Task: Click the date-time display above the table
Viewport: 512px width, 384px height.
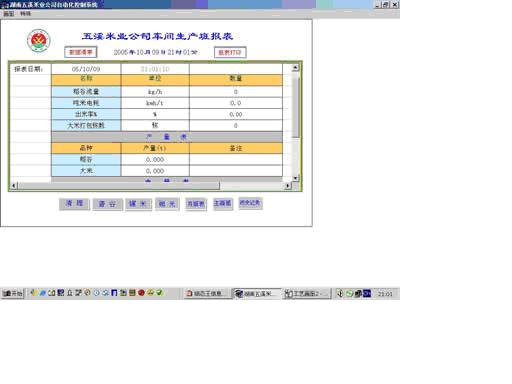Action: (155, 52)
